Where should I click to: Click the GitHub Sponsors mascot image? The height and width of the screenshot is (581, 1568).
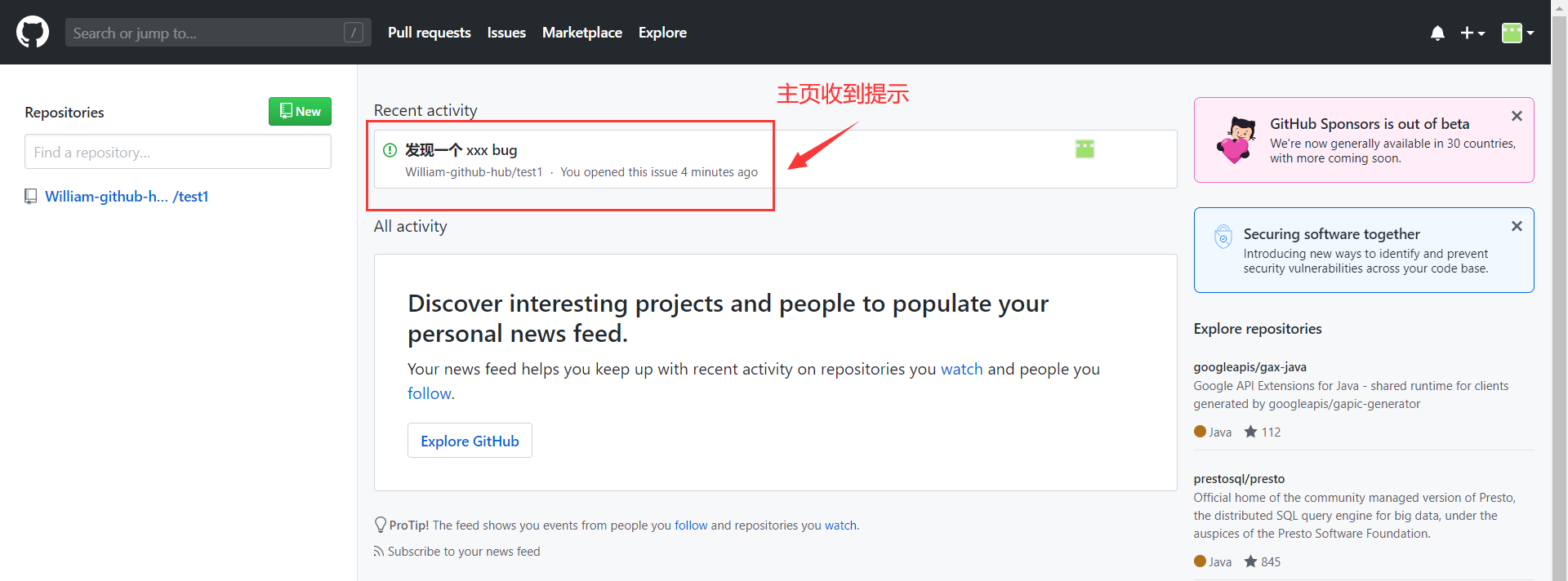[1237, 140]
